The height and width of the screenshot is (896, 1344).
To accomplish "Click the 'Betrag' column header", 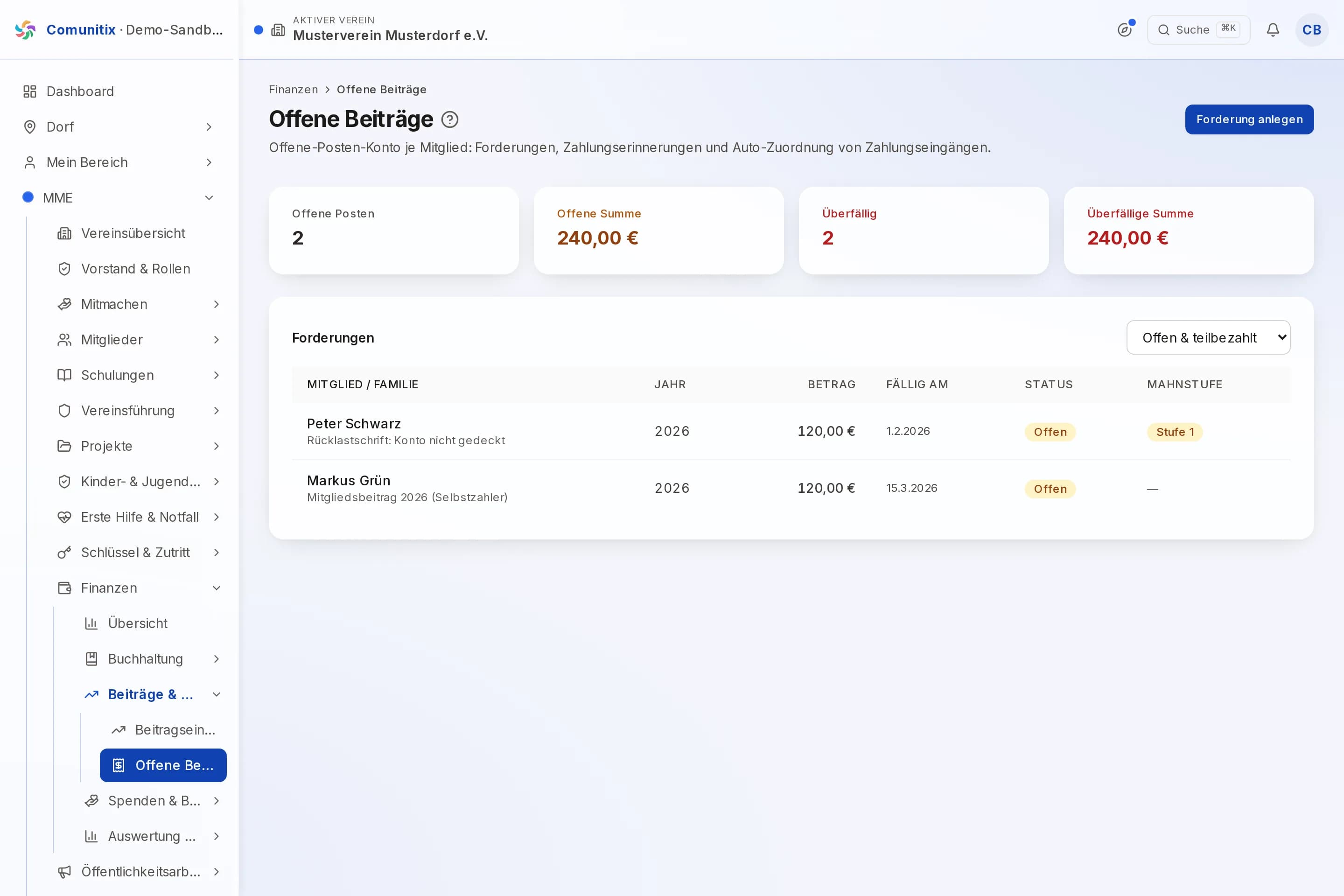I will tap(832, 385).
